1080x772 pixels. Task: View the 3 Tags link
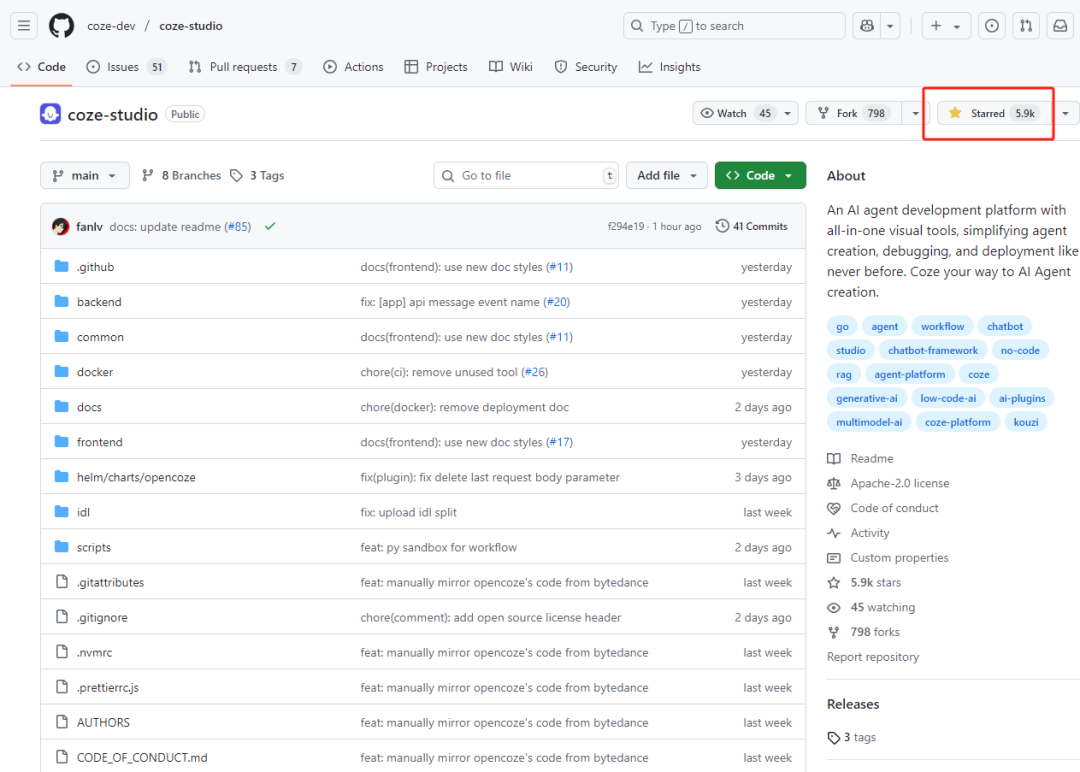[x=258, y=176]
